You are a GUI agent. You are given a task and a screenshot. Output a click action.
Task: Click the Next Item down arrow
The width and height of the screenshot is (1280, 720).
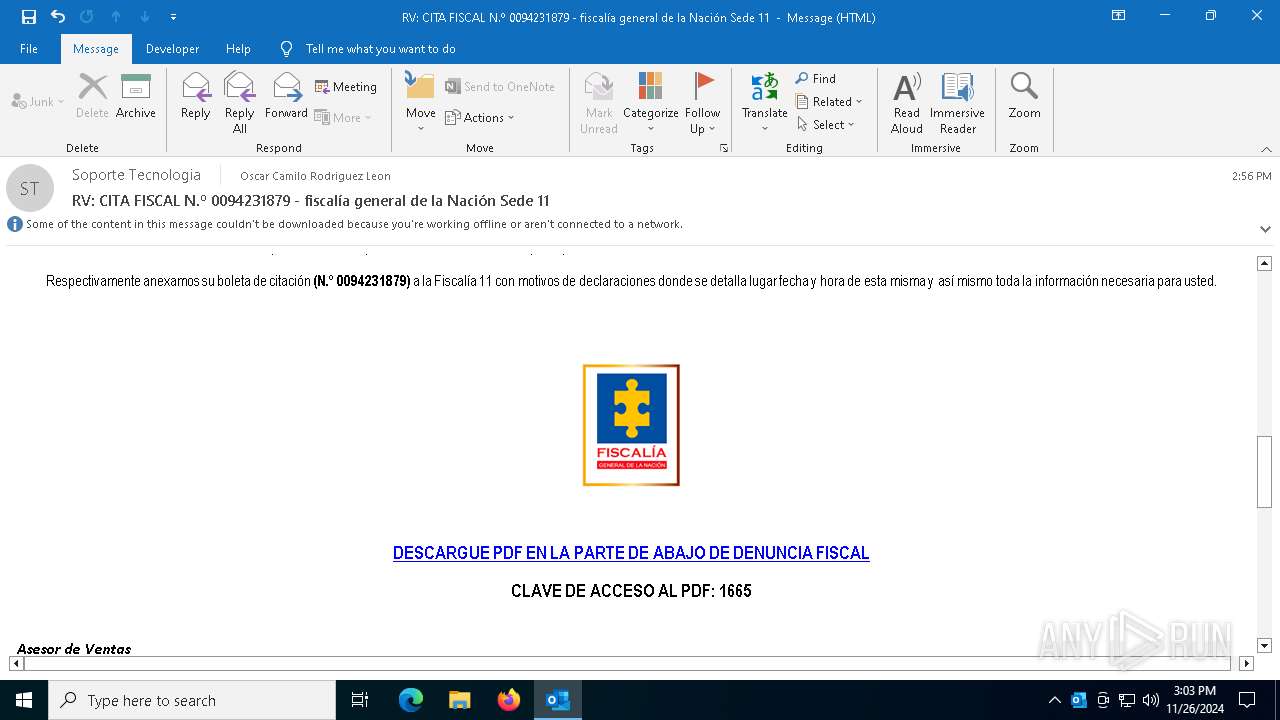pyautogui.click(x=145, y=17)
